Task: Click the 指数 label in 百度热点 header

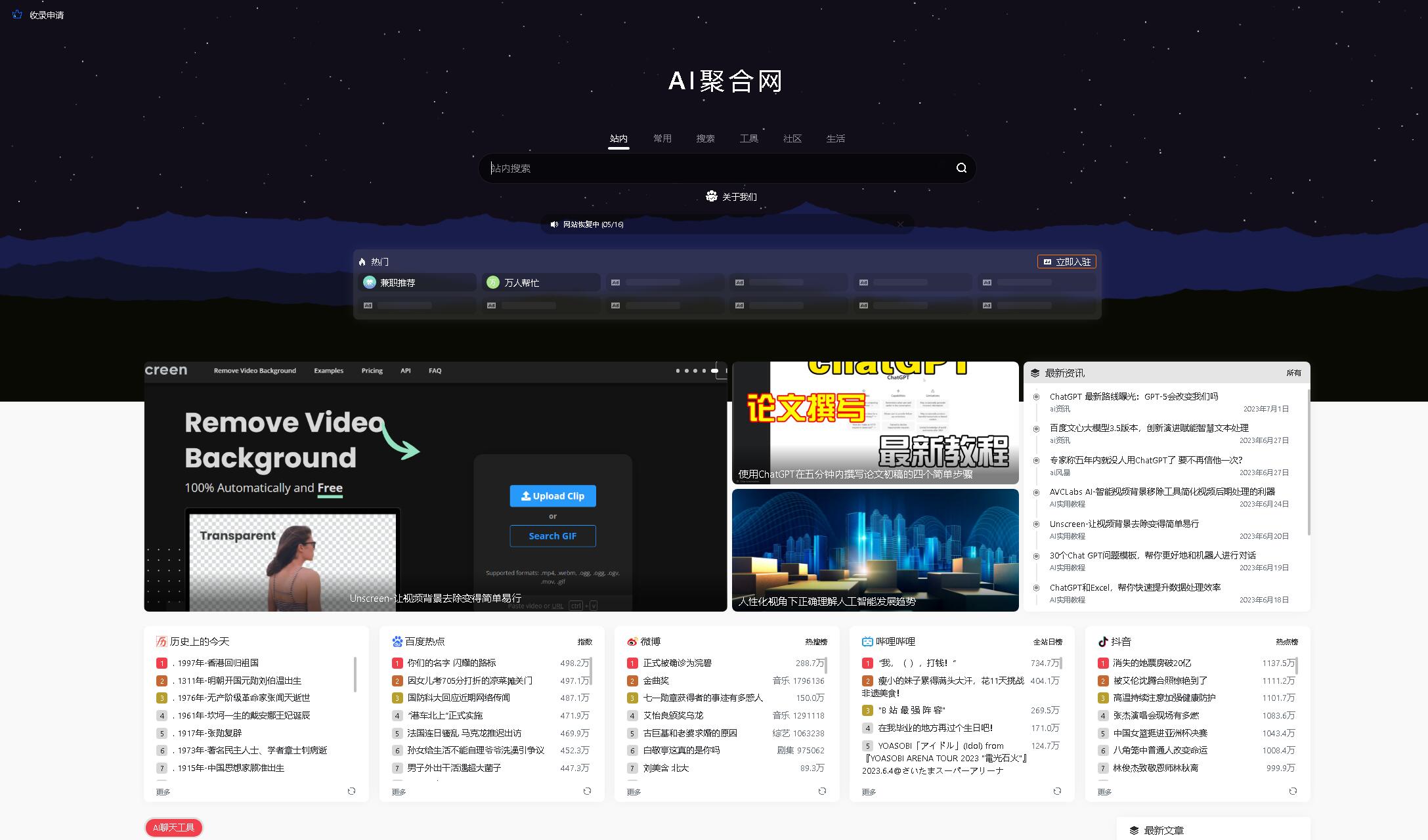Action: pos(584,642)
